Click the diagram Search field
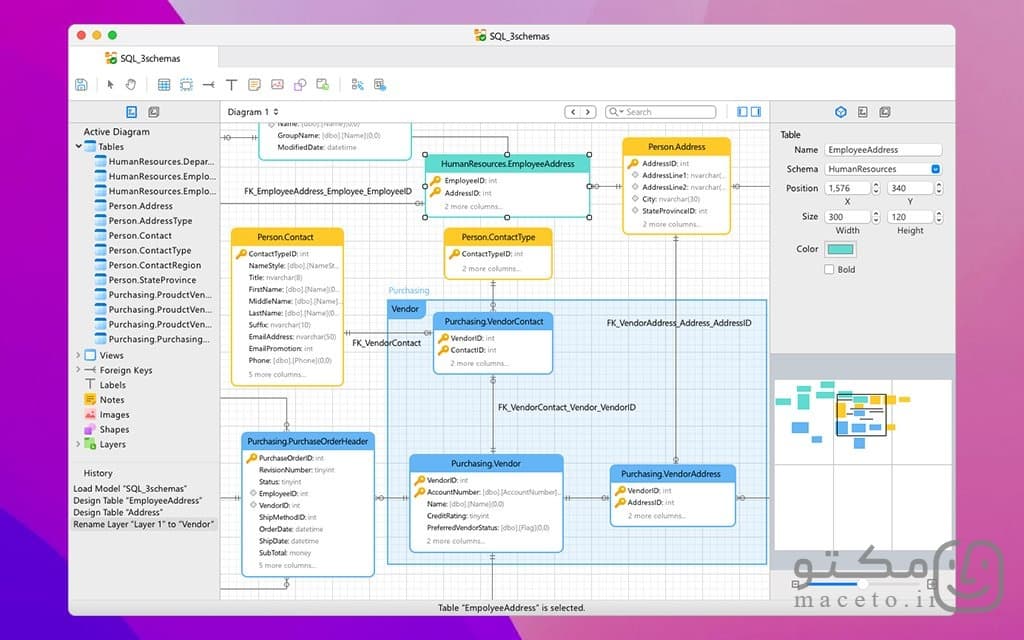Screen dimensions: 1024x640 [x=660, y=112]
